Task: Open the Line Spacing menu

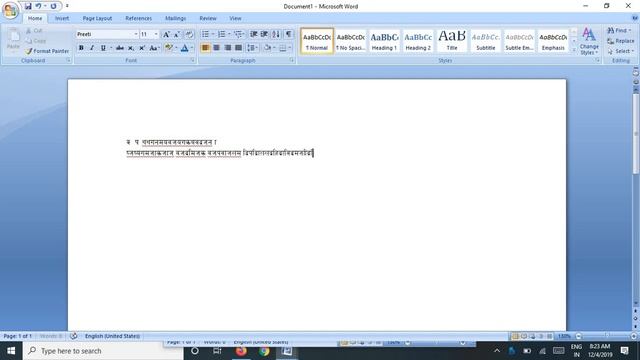Action: [x=252, y=48]
